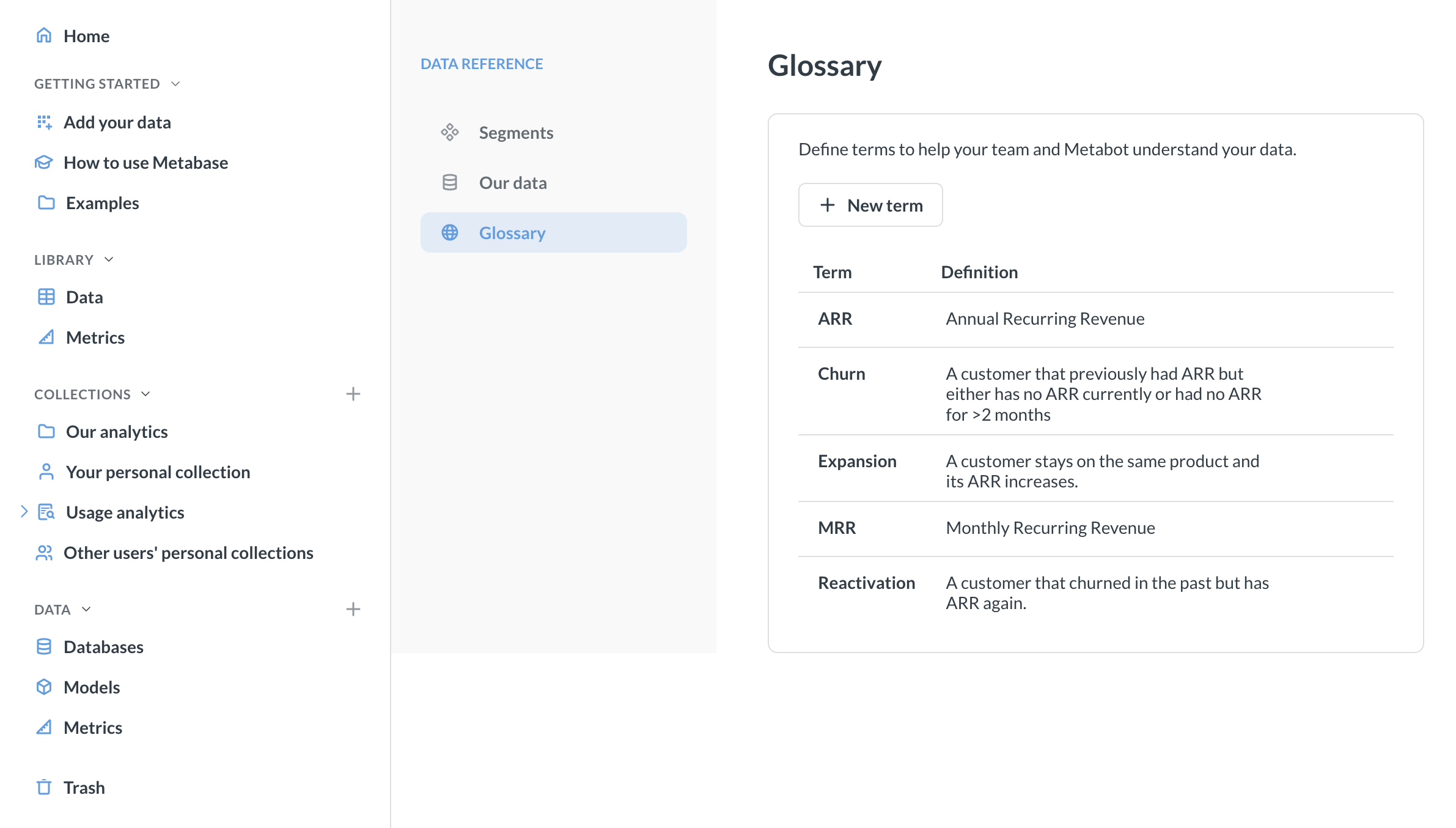Screen dimensions: 1456x828
Task: Click the group icon for Other users' personal collections
Action: coord(44,553)
